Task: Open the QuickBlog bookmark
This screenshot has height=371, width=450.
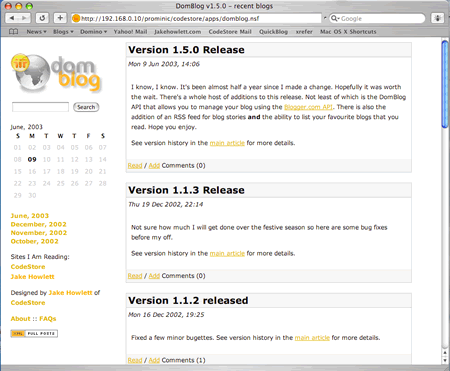Action: pos(273,32)
